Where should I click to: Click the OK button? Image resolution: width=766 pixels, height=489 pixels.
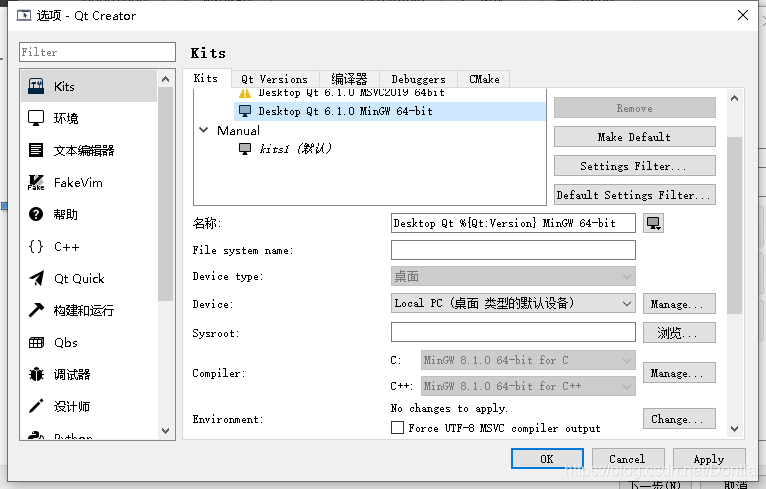point(547,459)
